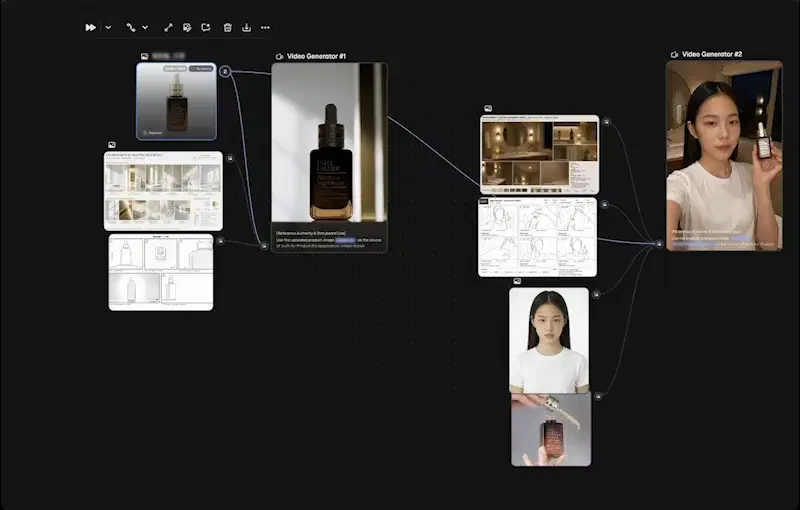This screenshot has width=800, height=510.
Task: Click the connection line style icon
Action: 131,28
